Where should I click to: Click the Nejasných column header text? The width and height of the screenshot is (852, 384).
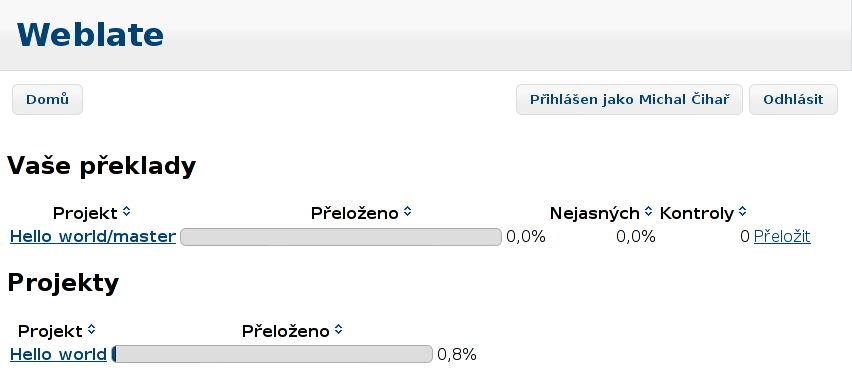click(x=594, y=213)
